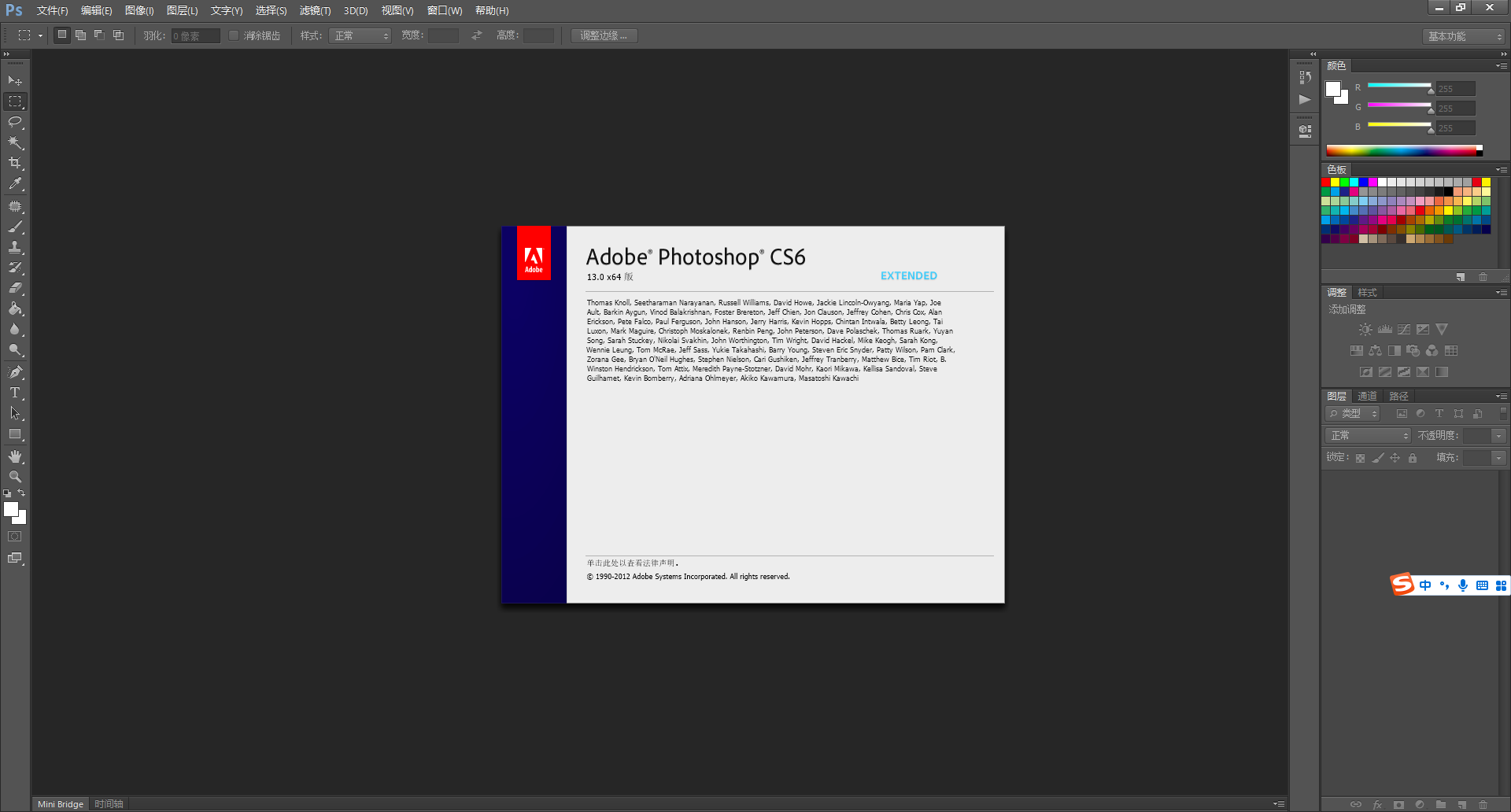Viewport: 1511px width, 812px height.
Task: Switch to the Styles tab
Action: 1367,293
